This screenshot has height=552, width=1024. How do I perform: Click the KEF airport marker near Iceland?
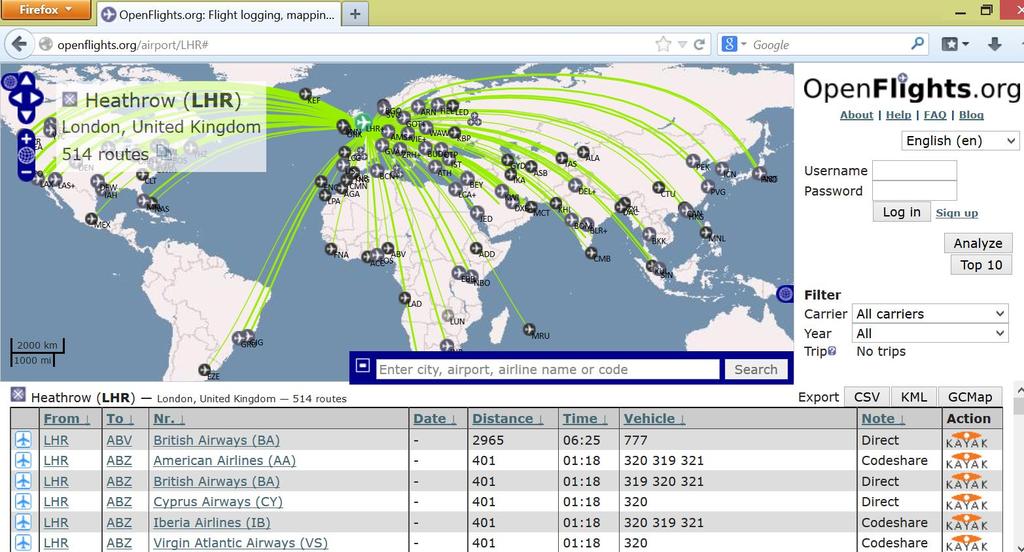(305, 95)
